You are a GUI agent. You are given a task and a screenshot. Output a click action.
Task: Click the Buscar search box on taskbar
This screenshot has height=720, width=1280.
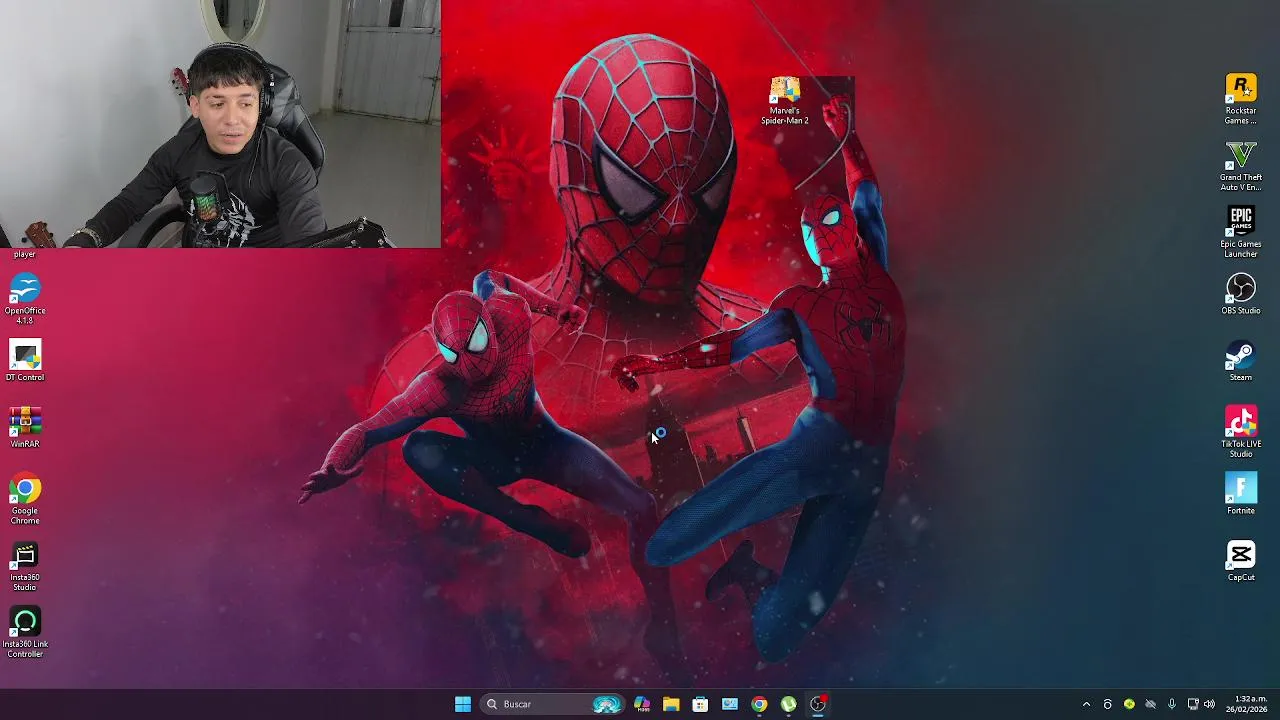553,704
